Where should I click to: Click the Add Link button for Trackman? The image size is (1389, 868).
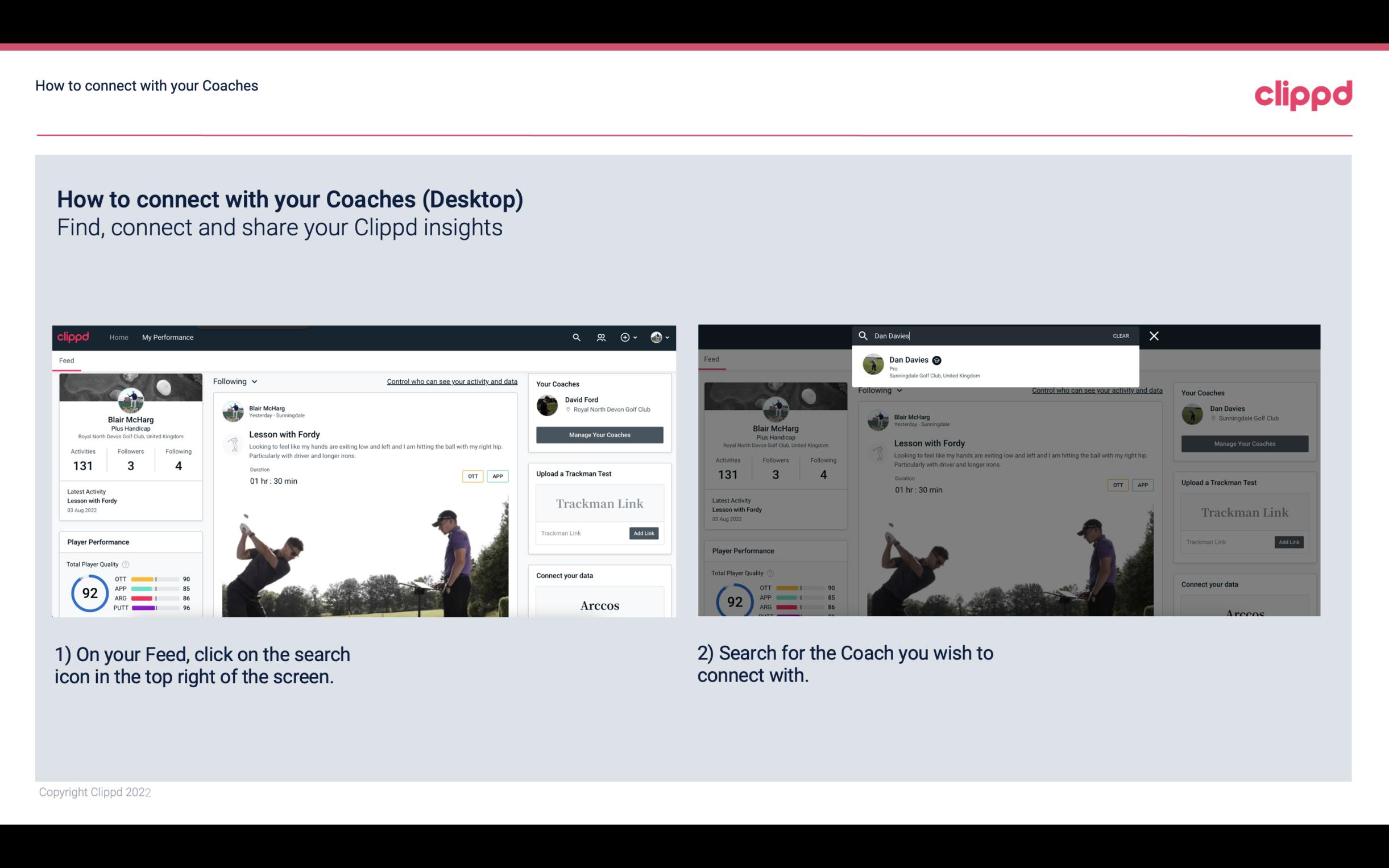click(x=644, y=533)
